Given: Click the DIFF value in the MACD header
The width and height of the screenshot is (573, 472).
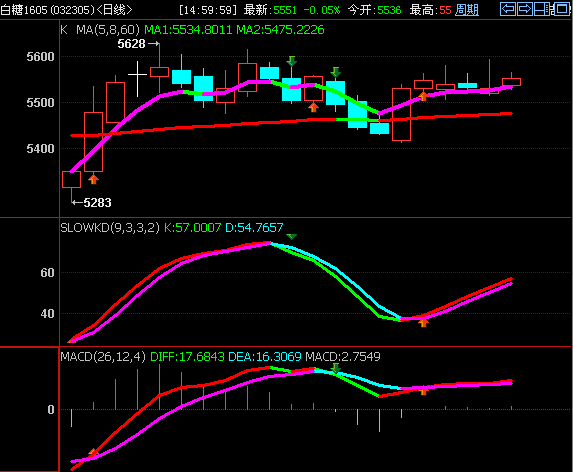Looking at the screenshot, I should click(x=187, y=357).
